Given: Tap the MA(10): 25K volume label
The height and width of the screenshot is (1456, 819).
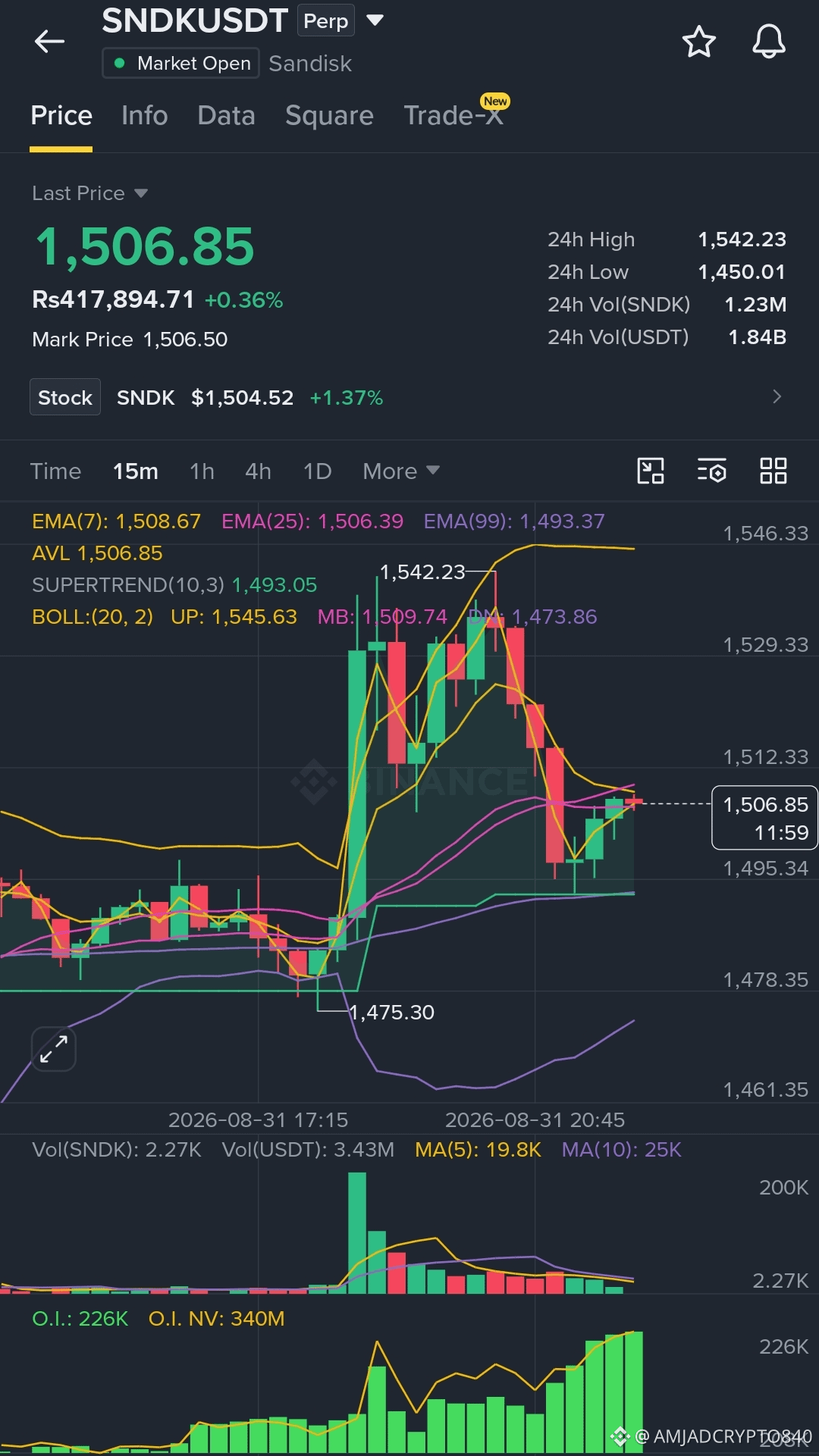Looking at the screenshot, I should [x=622, y=1150].
